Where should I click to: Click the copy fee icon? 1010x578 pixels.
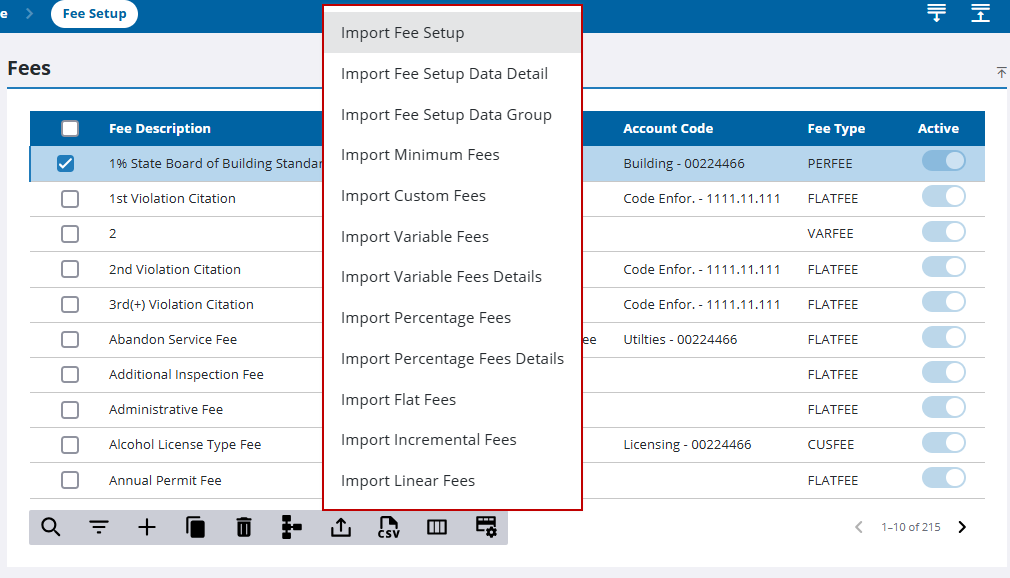point(196,527)
